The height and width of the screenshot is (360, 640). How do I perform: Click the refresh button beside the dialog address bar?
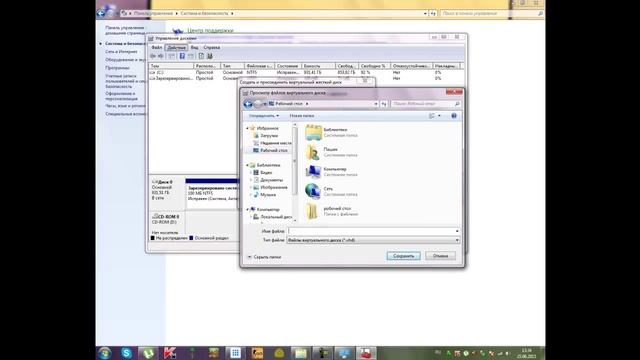[x=384, y=104]
